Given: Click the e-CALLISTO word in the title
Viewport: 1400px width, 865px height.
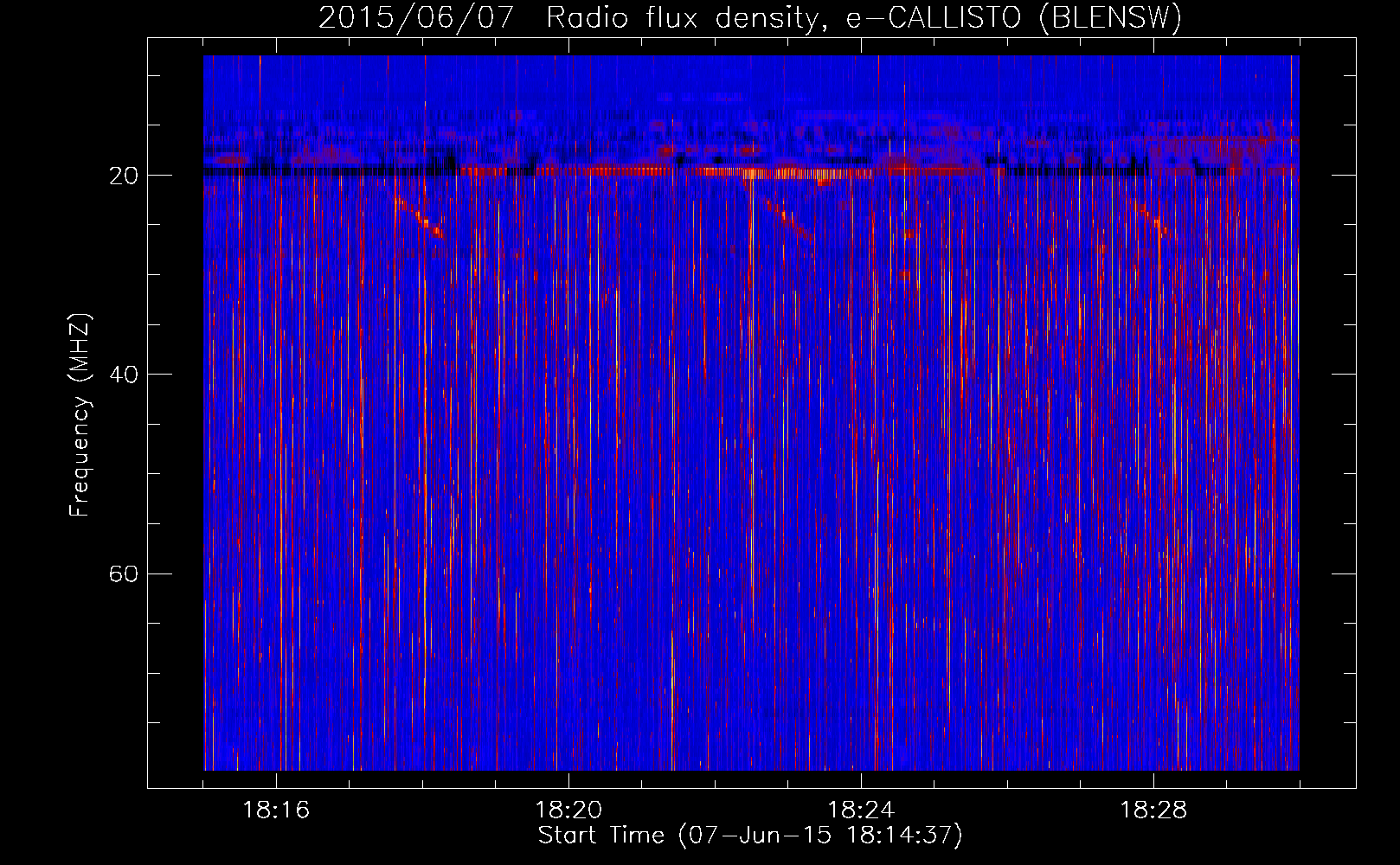Looking at the screenshot, I should point(933,17).
